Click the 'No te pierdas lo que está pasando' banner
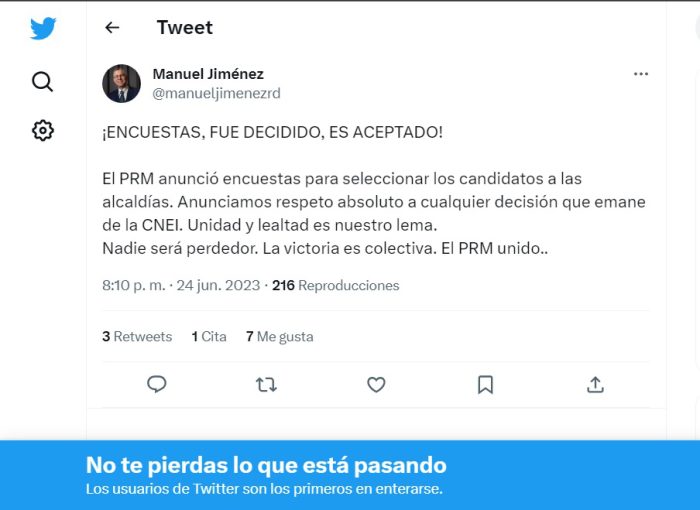This screenshot has height=510, width=700. (x=350, y=475)
